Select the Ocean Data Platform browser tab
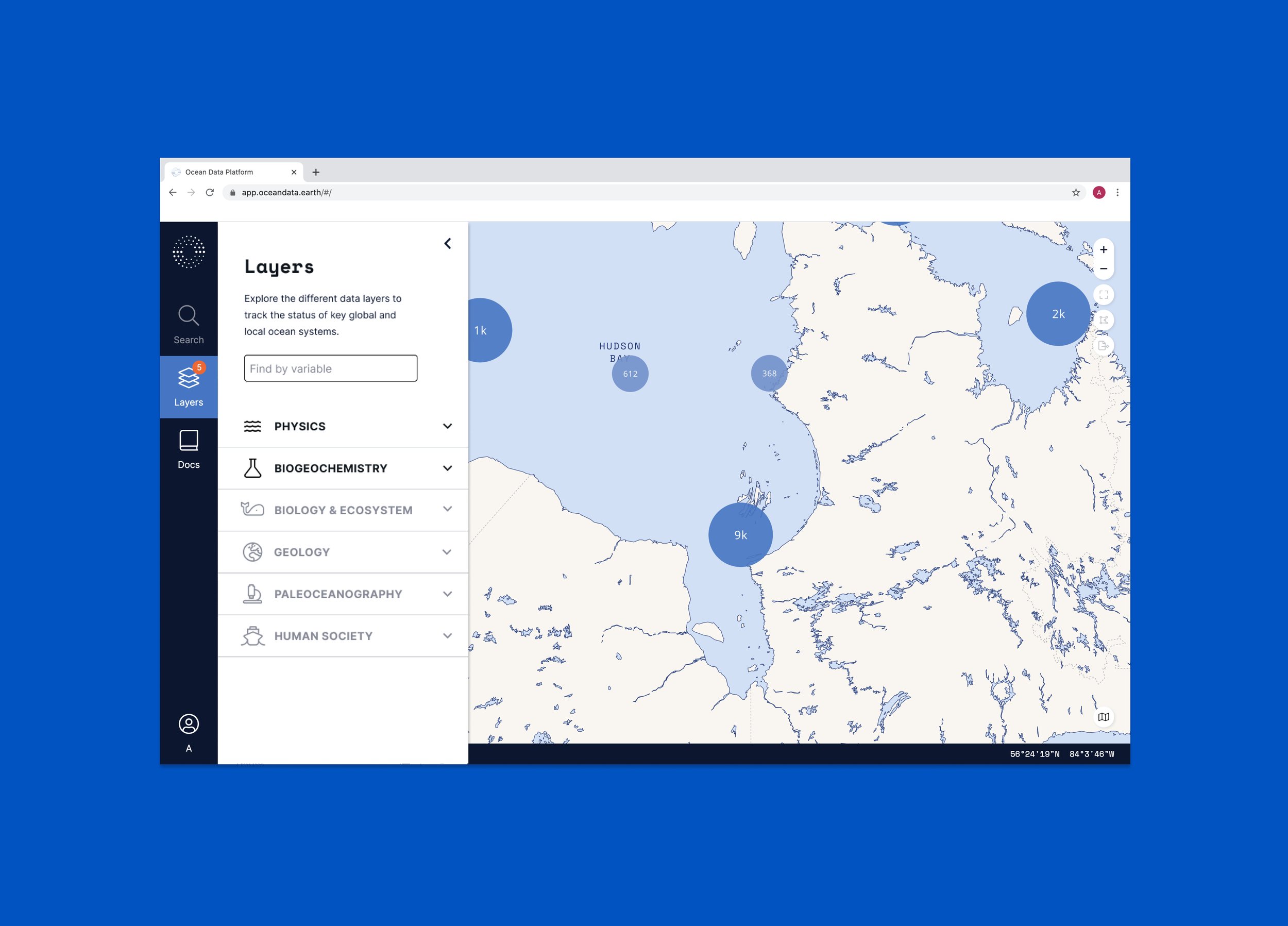This screenshot has width=1288, height=926. [x=227, y=172]
